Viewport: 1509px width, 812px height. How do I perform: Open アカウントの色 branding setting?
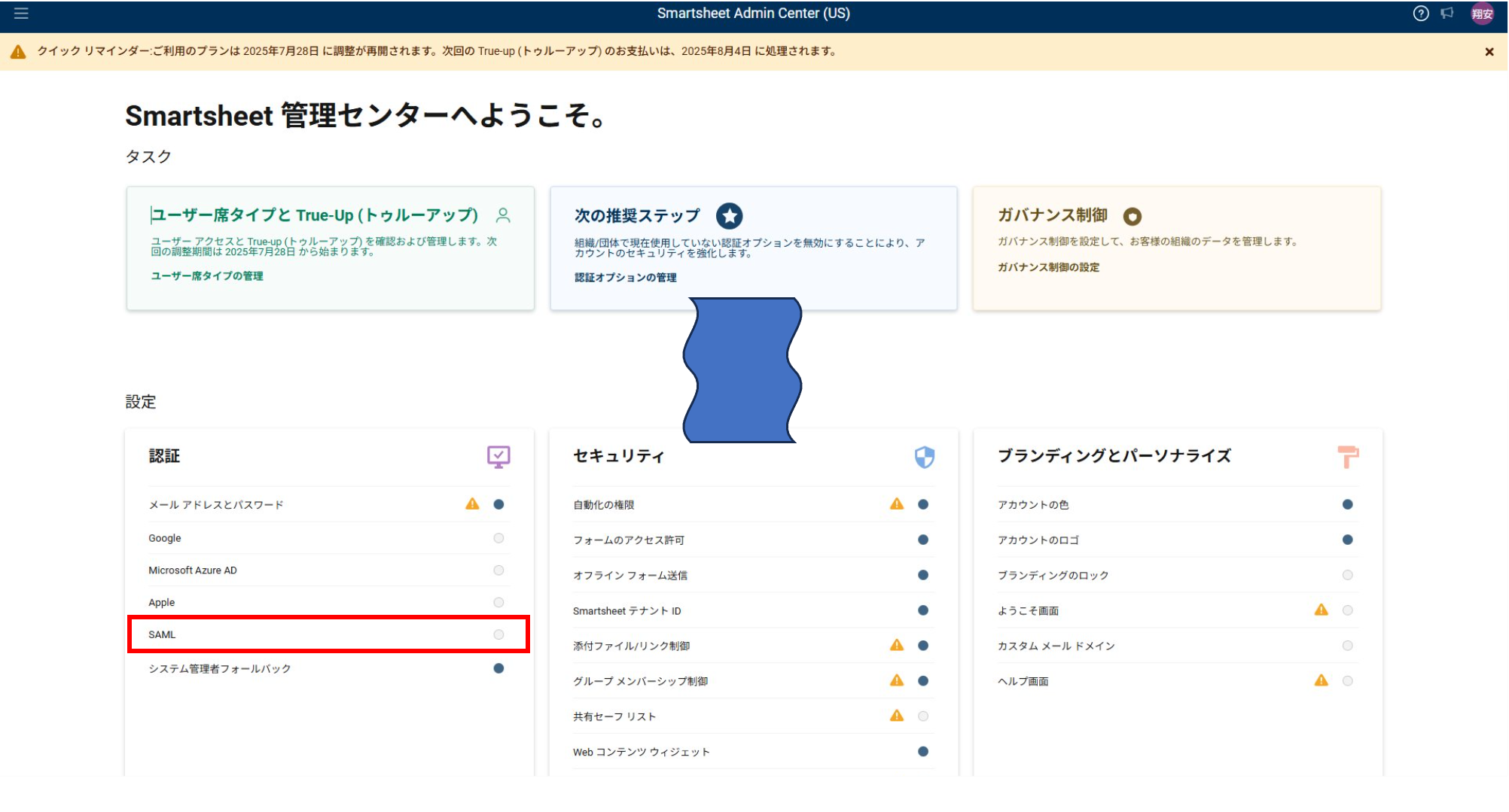(x=1178, y=504)
